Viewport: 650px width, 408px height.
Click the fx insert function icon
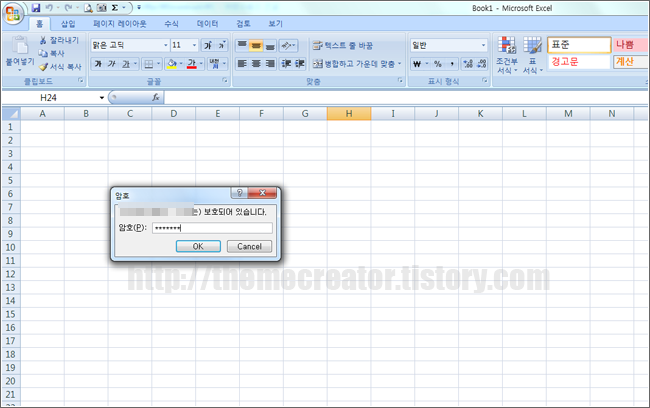coord(156,97)
